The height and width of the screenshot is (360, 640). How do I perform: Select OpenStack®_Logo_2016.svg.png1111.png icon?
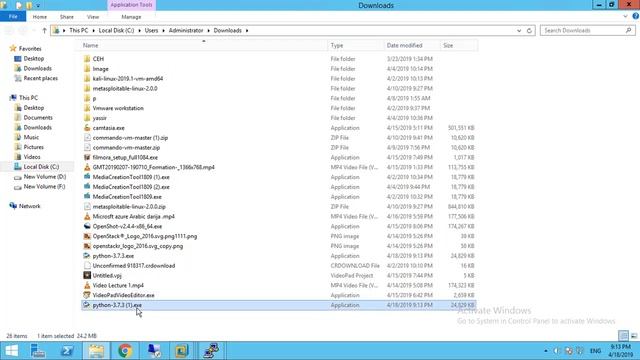pyautogui.click(x=87, y=236)
